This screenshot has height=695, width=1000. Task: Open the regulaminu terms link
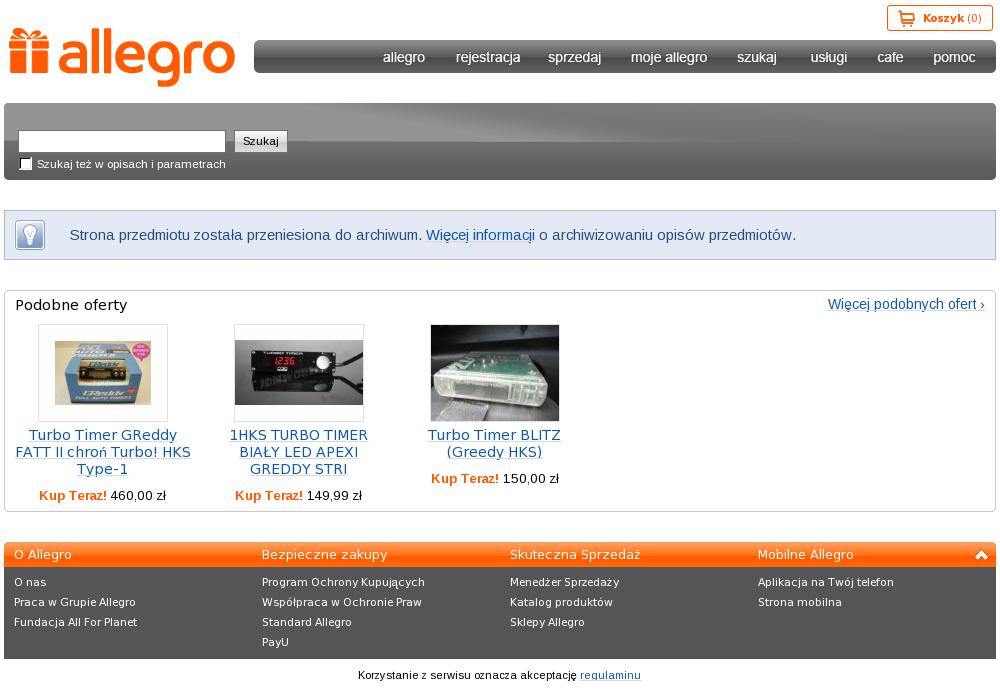click(x=610, y=675)
